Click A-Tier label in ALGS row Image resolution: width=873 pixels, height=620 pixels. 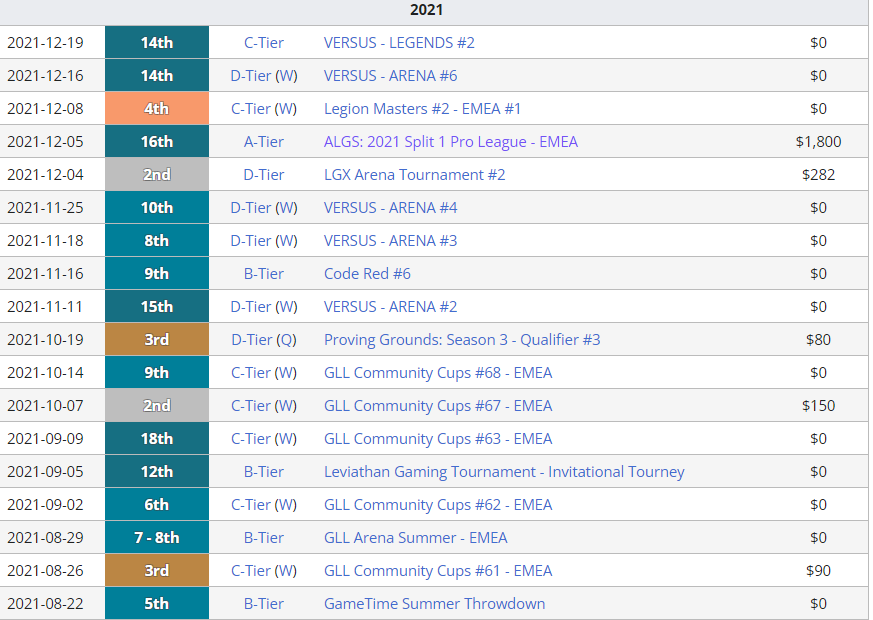(x=264, y=142)
